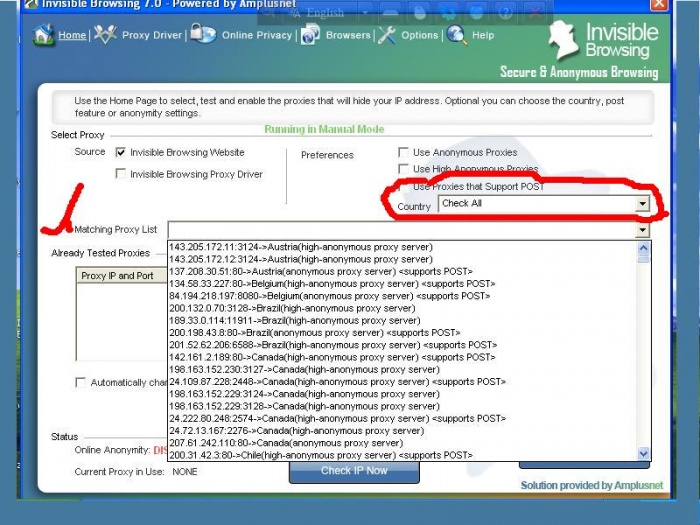Click the Proxy IP and Port column header
700x525 pixels.
(121, 276)
